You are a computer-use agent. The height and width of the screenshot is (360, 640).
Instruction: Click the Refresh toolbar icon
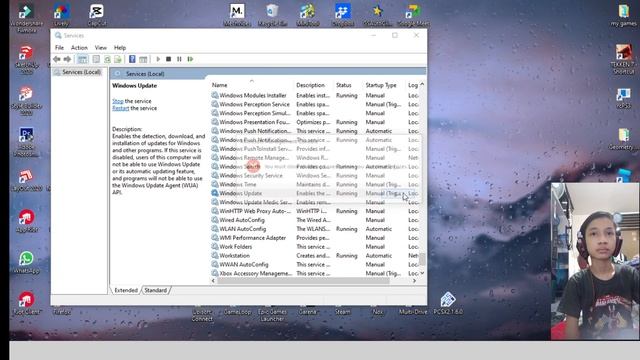[107, 59]
